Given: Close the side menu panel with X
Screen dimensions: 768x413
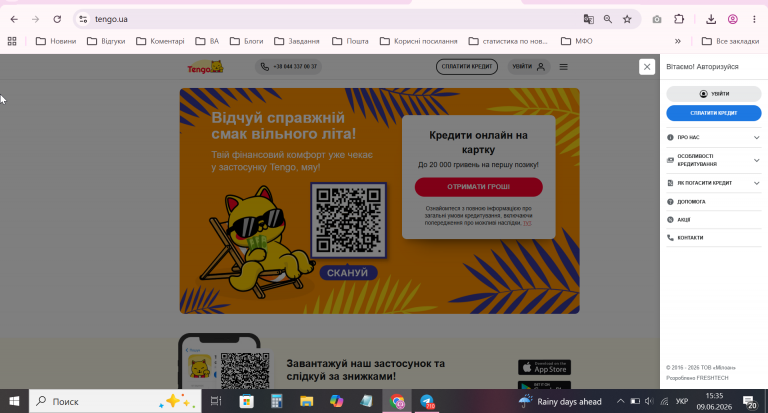Looking at the screenshot, I should coord(647,67).
